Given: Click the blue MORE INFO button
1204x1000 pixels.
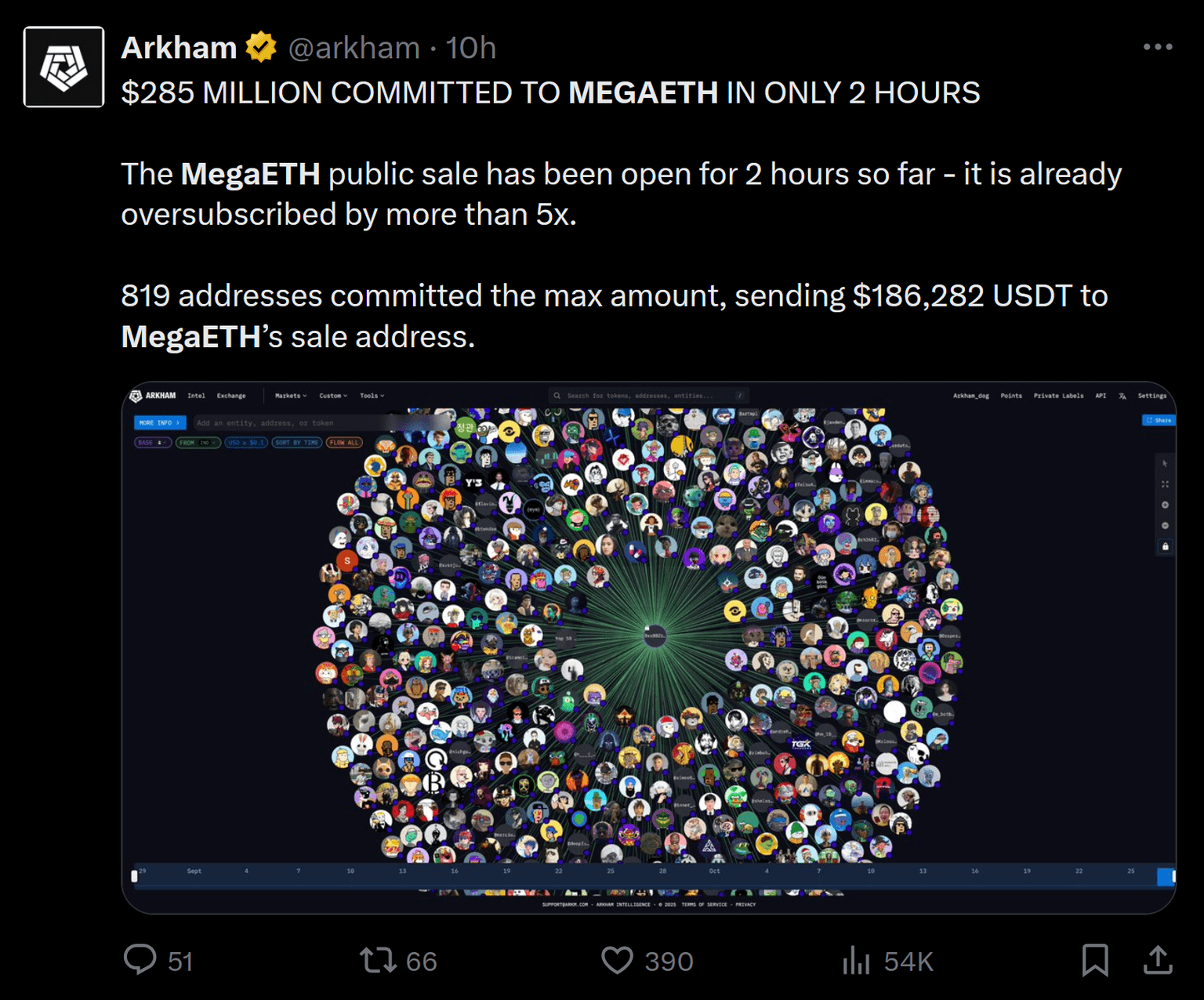Looking at the screenshot, I should (x=159, y=422).
